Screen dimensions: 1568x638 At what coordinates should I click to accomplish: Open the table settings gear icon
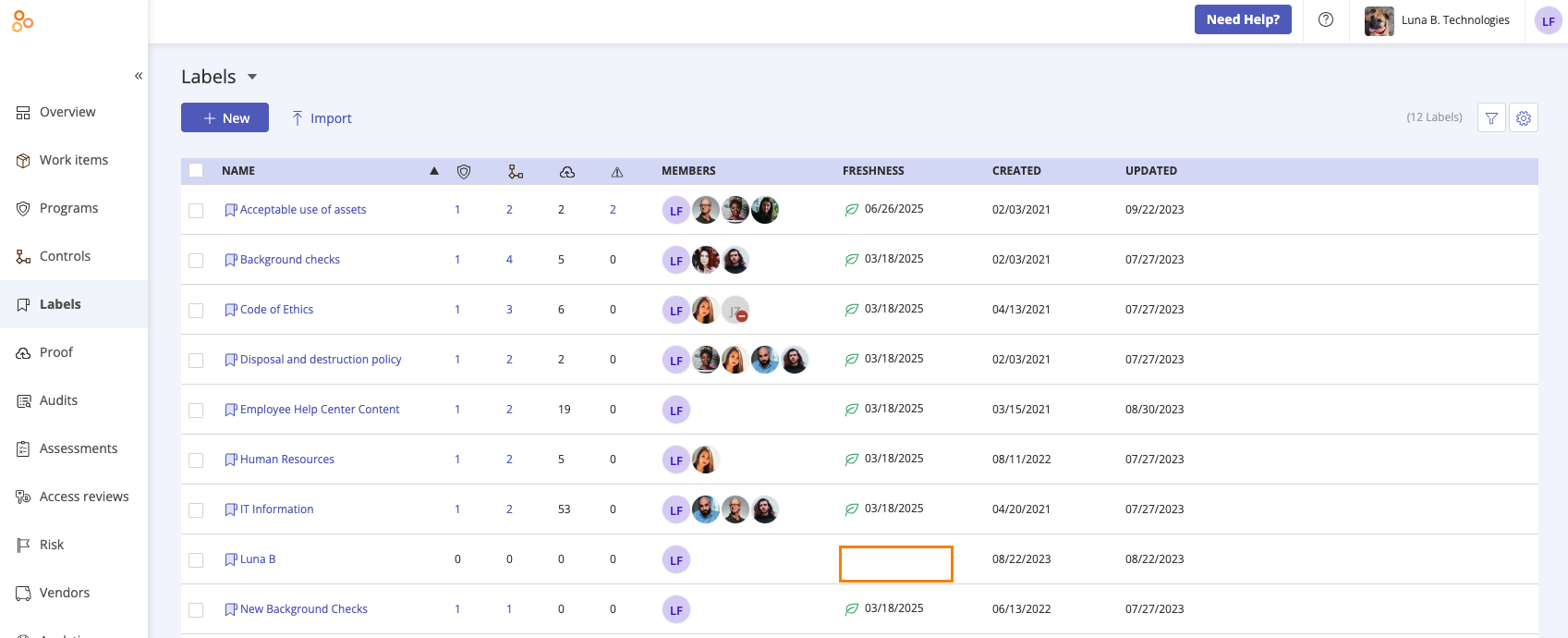tap(1524, 117)
